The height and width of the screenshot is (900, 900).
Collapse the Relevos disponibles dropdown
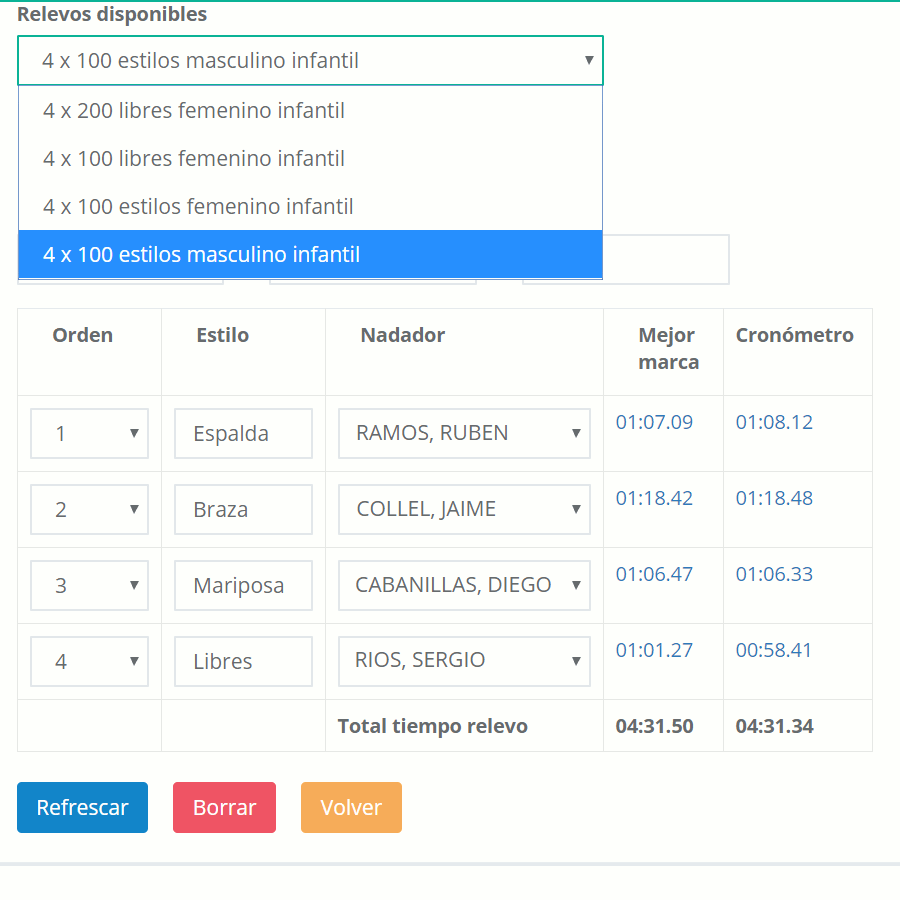(311, 60)
